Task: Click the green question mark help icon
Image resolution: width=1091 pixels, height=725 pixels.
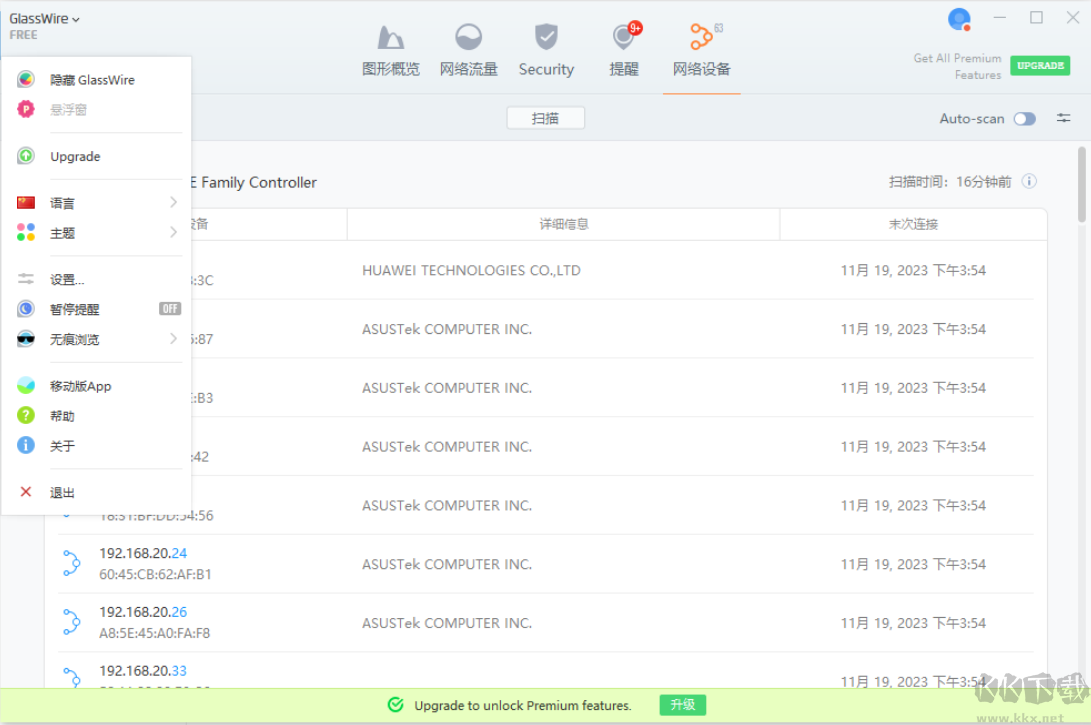Action: pyautogui.click(x=26, y=415)
